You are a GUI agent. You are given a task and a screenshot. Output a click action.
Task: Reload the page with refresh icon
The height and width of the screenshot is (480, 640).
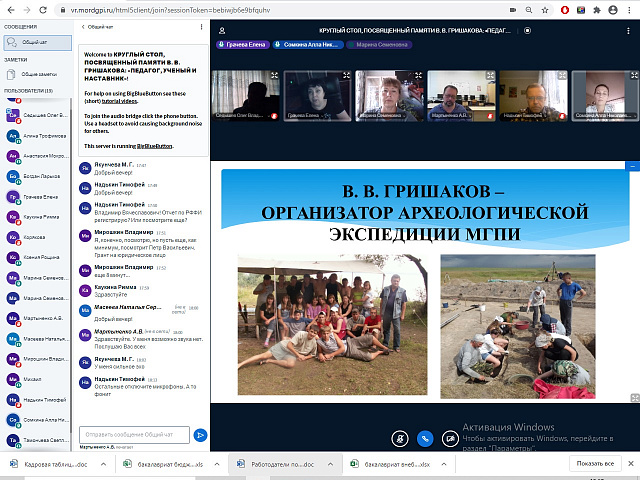[x=43, y=10]
